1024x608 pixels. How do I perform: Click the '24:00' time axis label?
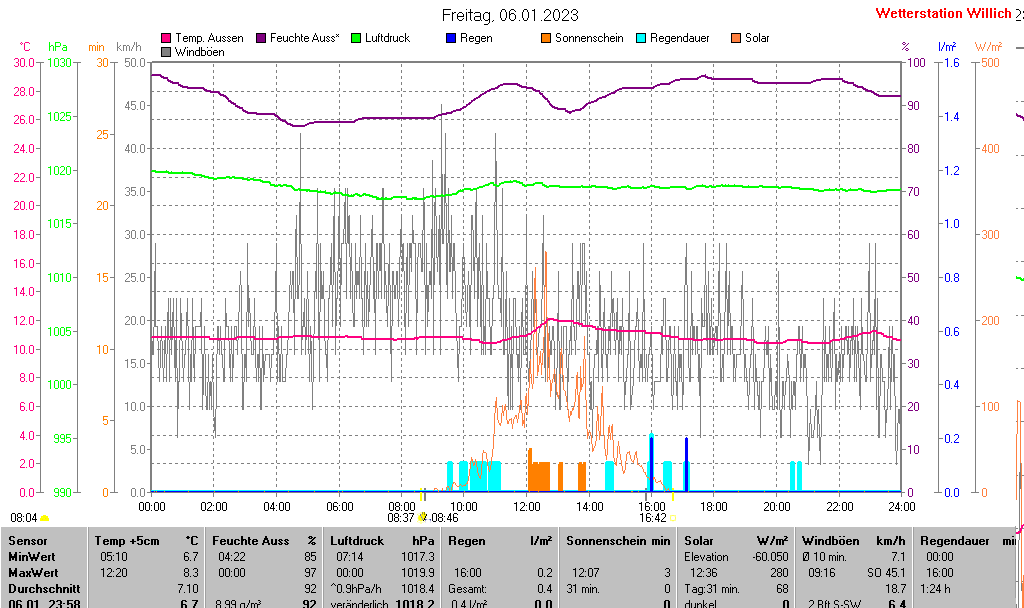click(x=902, y=507)
